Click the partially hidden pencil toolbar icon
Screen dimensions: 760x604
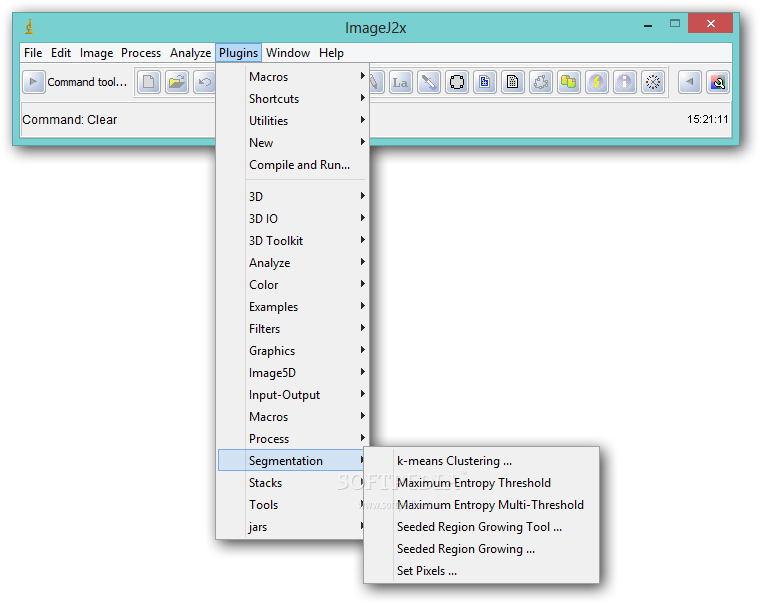376,82
